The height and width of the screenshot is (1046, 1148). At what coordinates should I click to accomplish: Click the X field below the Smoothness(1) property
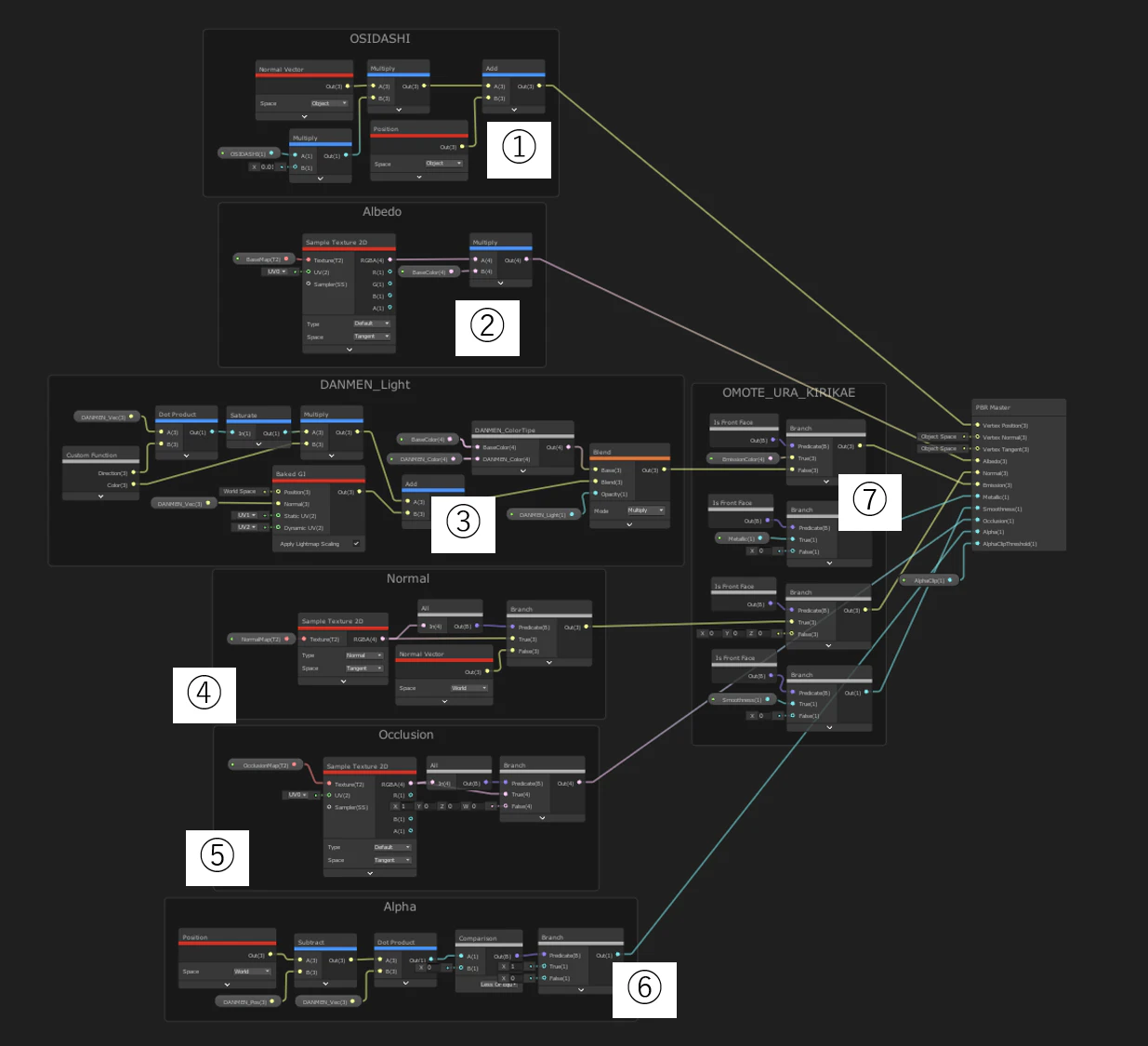tap(764, 716)
